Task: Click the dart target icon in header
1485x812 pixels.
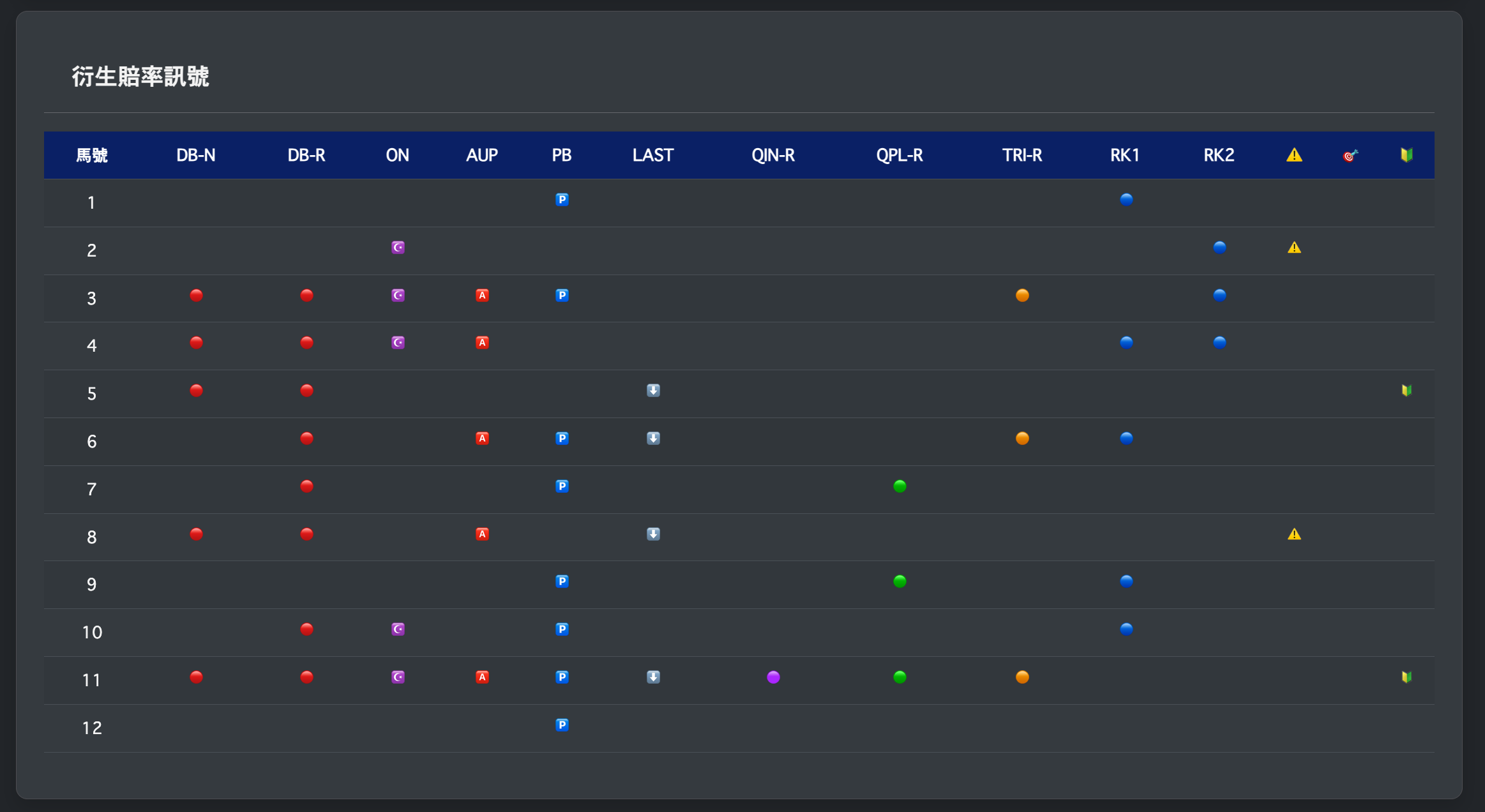Action: tap(1350, 155)
